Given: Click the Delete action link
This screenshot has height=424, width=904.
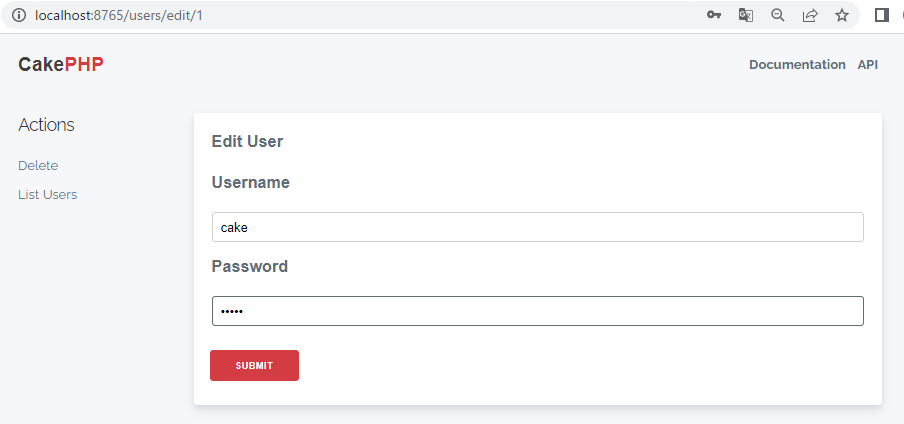Looking at the screenshot, I should pyautogui.click(x=38, y=166).
